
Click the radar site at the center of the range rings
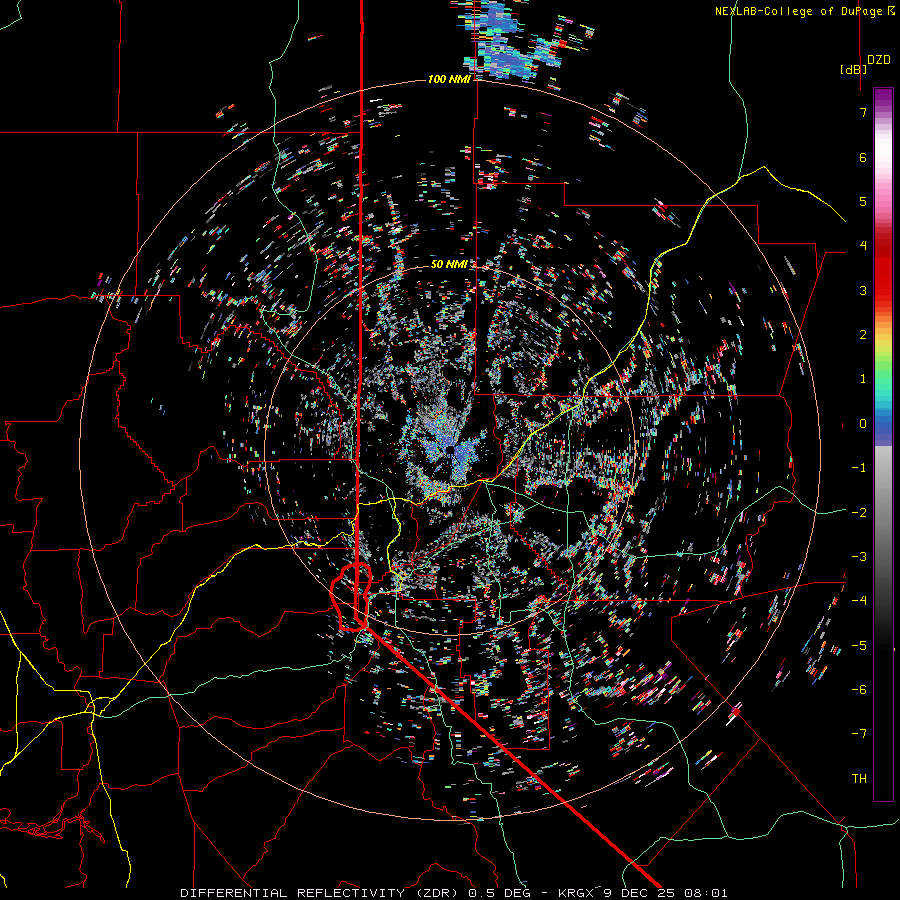(451, 449)
